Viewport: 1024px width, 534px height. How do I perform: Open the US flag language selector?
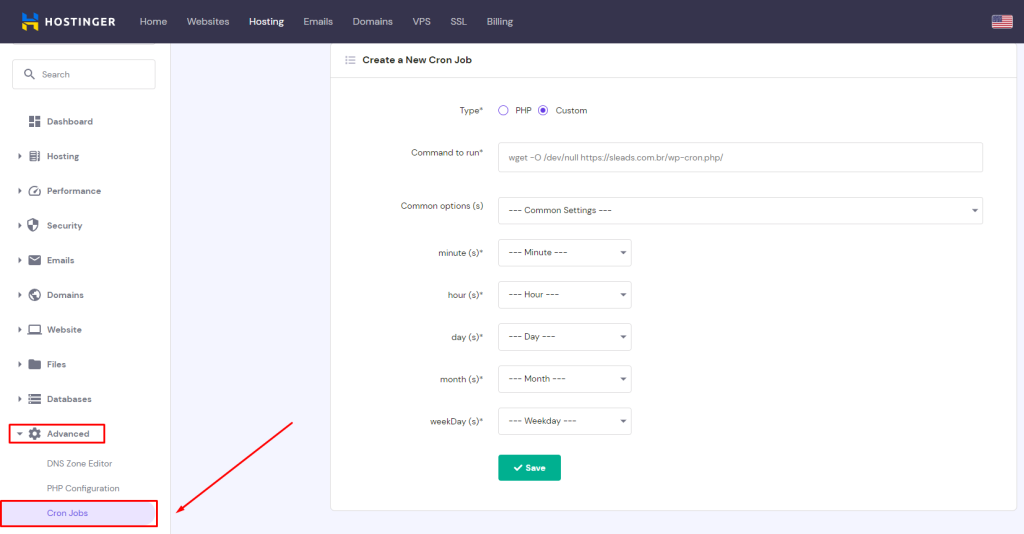tap(1001, 21)
